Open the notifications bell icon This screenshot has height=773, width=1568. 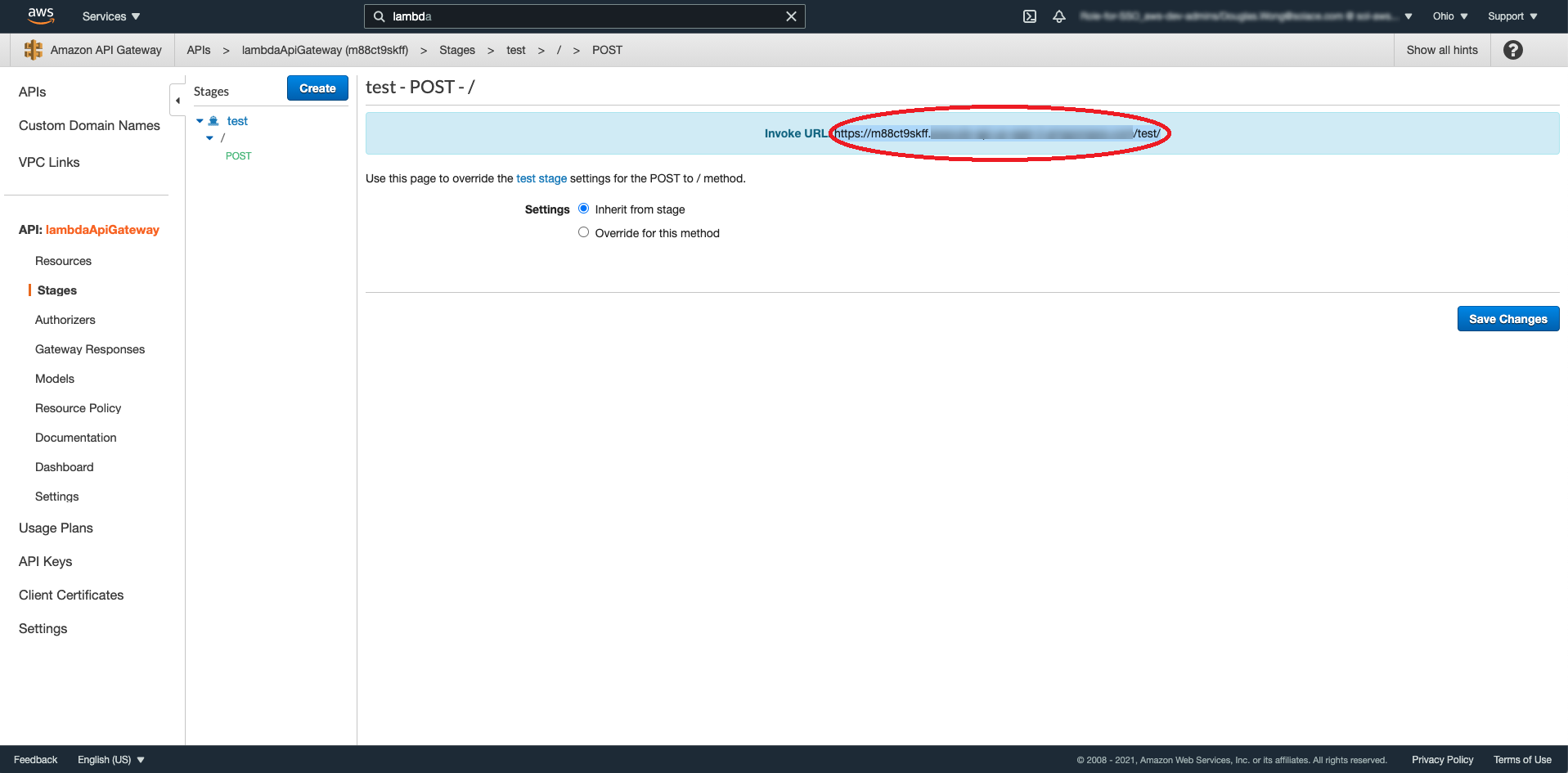pyautogui.click(x=1059, y=16)
